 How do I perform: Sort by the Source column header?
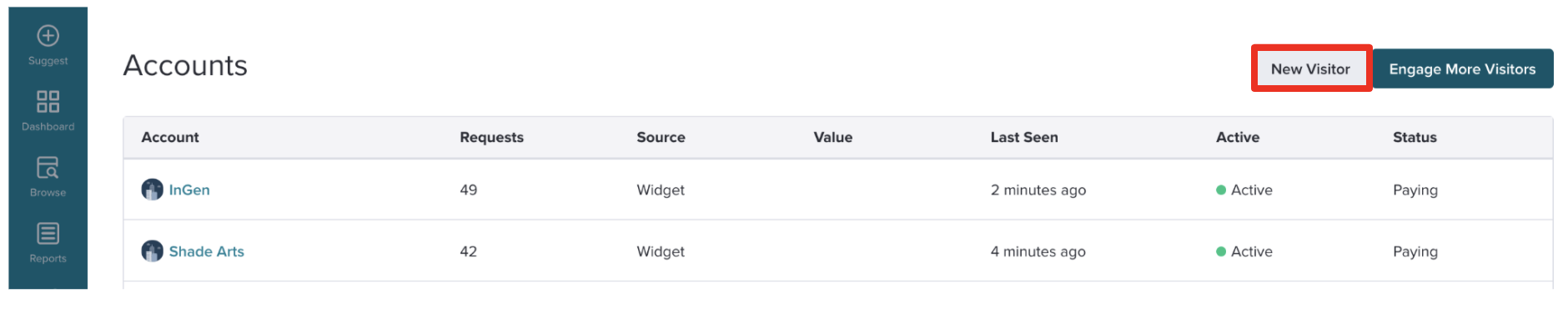coord(661,137)
